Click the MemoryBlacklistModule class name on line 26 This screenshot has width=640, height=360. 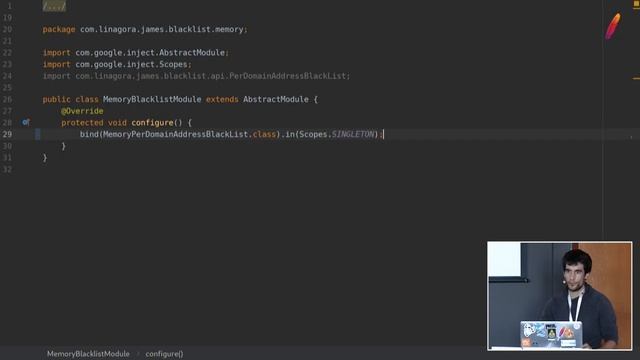152,100
